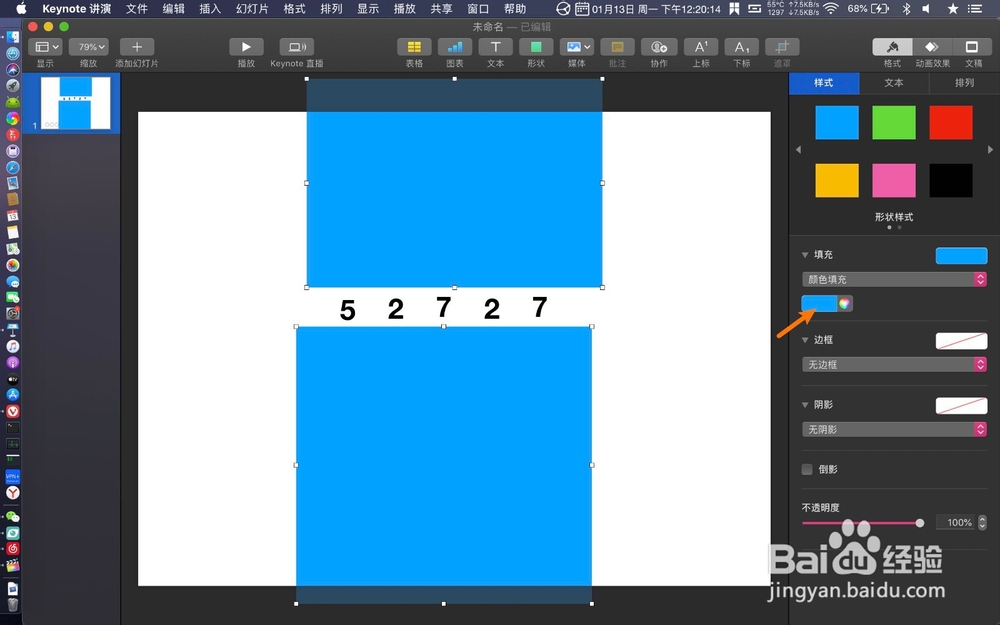Click the opacity stepper arrows
This screenshot has height=625, width=1000.
pos(982,522)
